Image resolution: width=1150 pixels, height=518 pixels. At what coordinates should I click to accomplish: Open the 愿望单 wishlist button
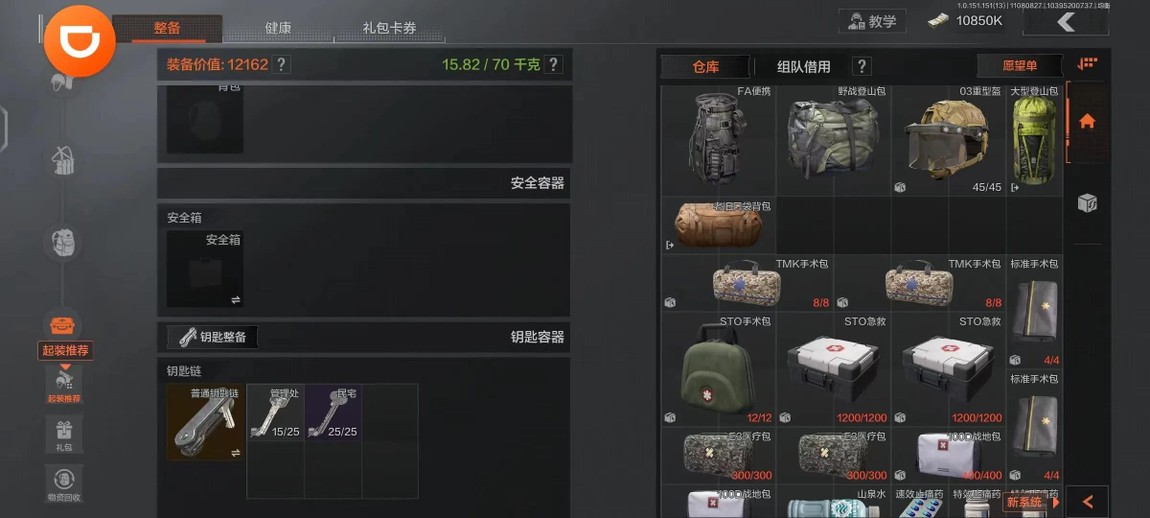(x=1019, y=65)
